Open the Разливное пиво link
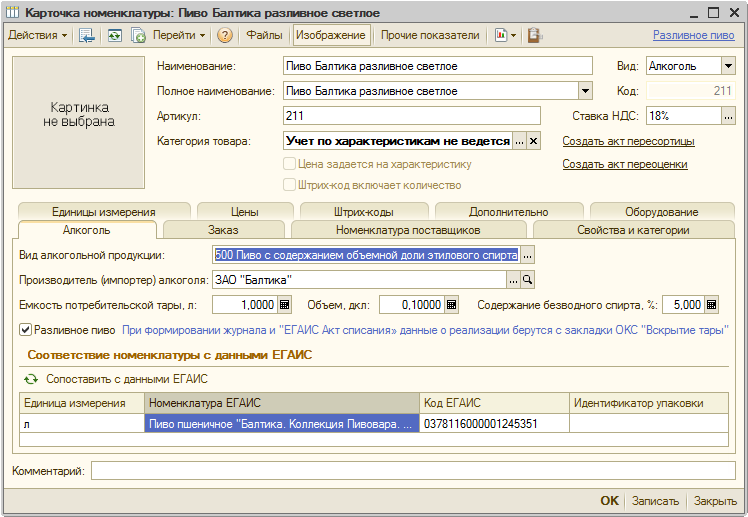 [694, 35]
